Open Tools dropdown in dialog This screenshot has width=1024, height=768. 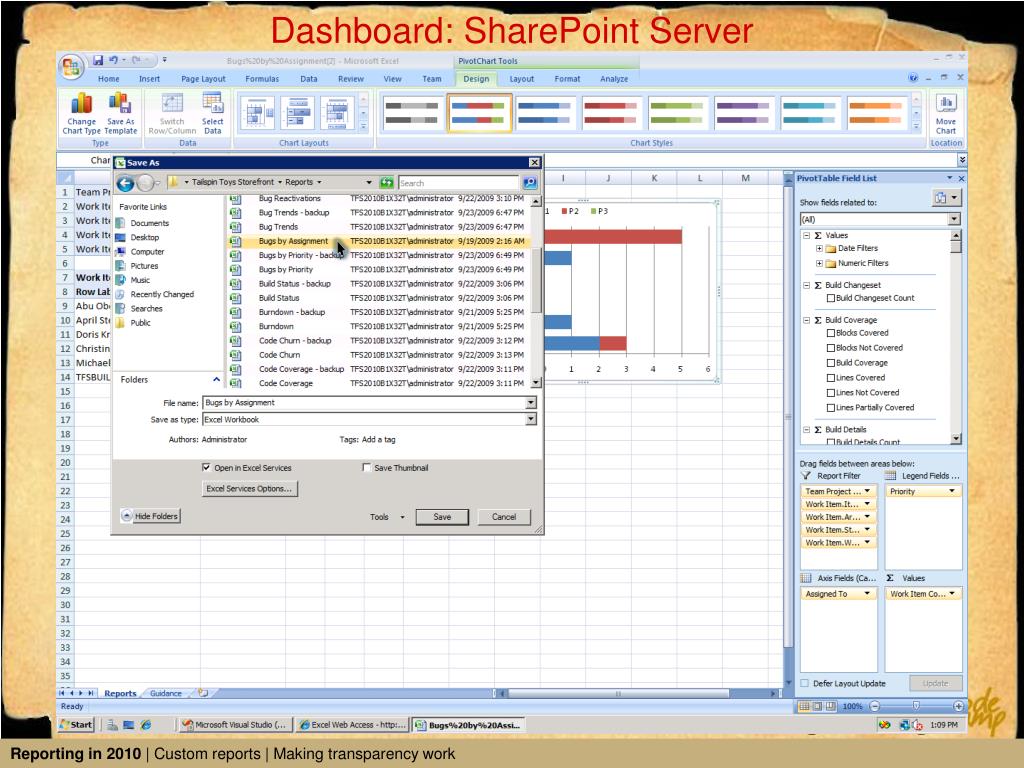coord(387,517)
